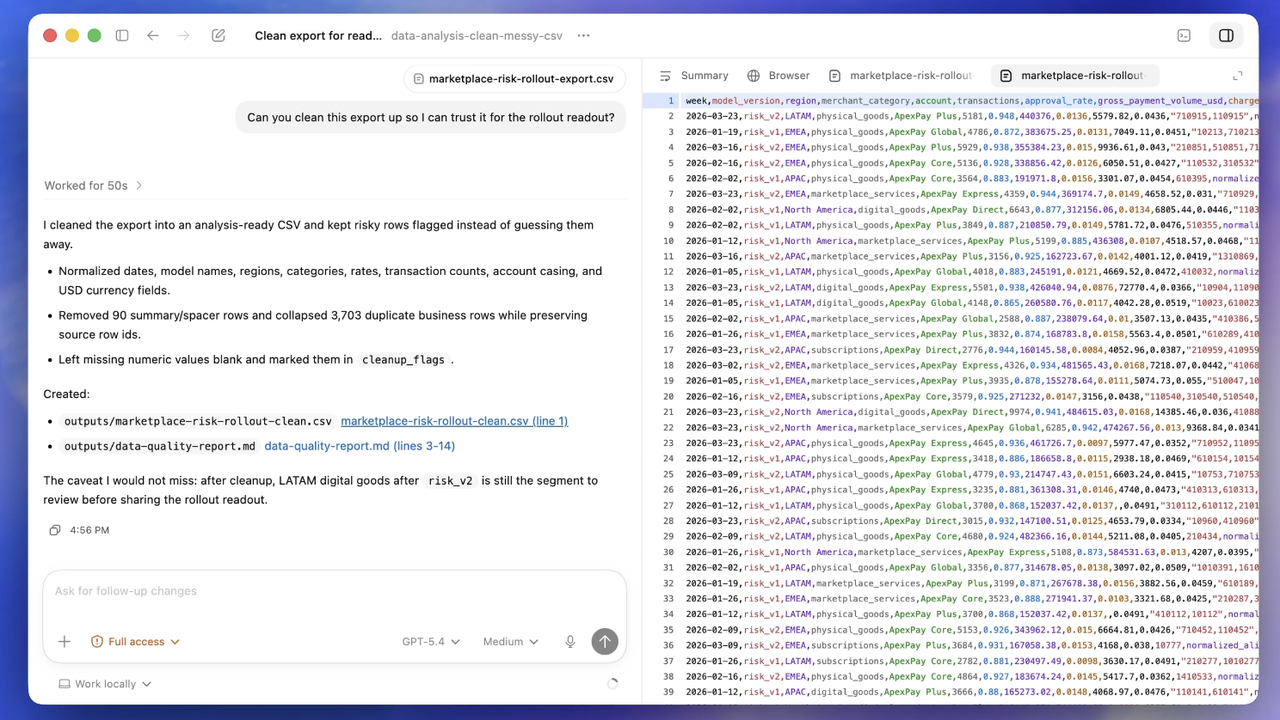The height and width of the screenshot is (720, 1280).
Task: Open the Medium reasoning effort dropdown
Action: [x=510, y=642]
